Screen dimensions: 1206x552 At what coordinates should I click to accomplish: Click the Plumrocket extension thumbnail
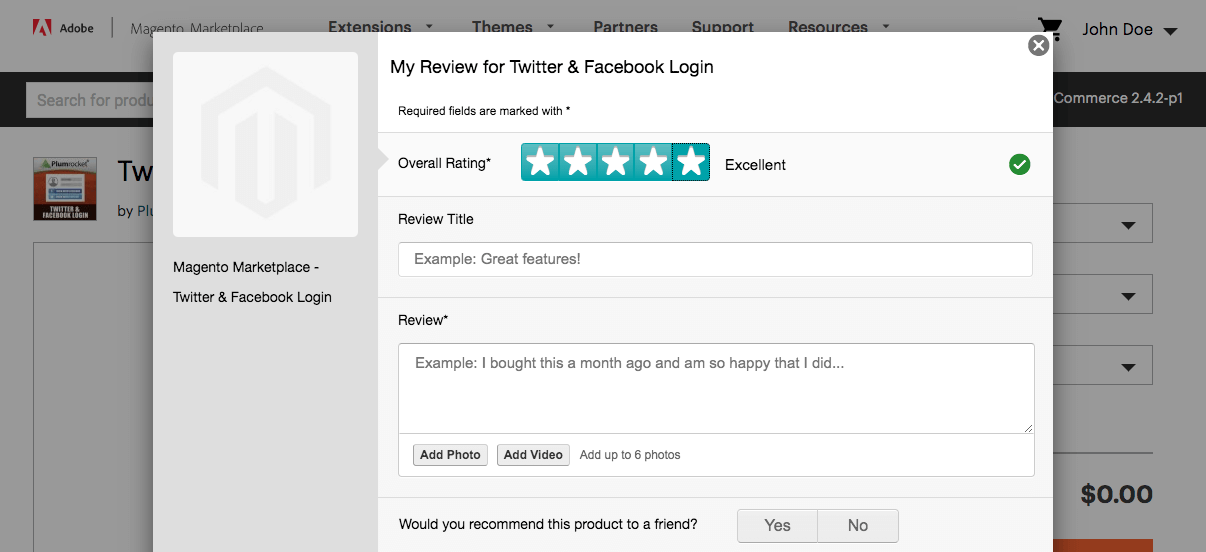[x=65, y=188]
